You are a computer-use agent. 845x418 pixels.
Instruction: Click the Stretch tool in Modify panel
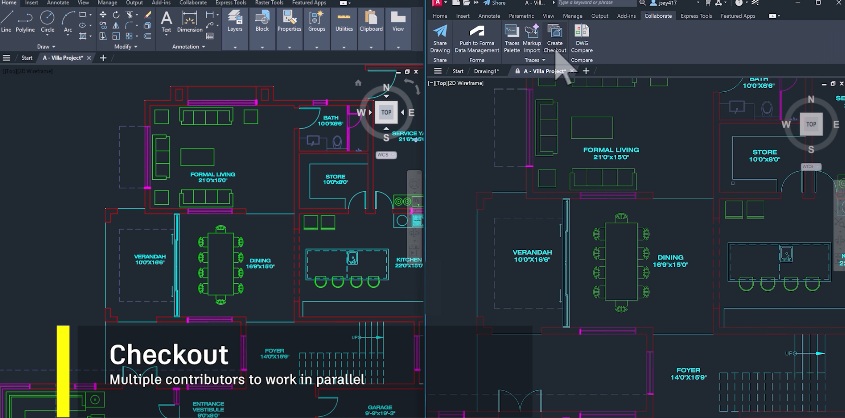[102, 36]
